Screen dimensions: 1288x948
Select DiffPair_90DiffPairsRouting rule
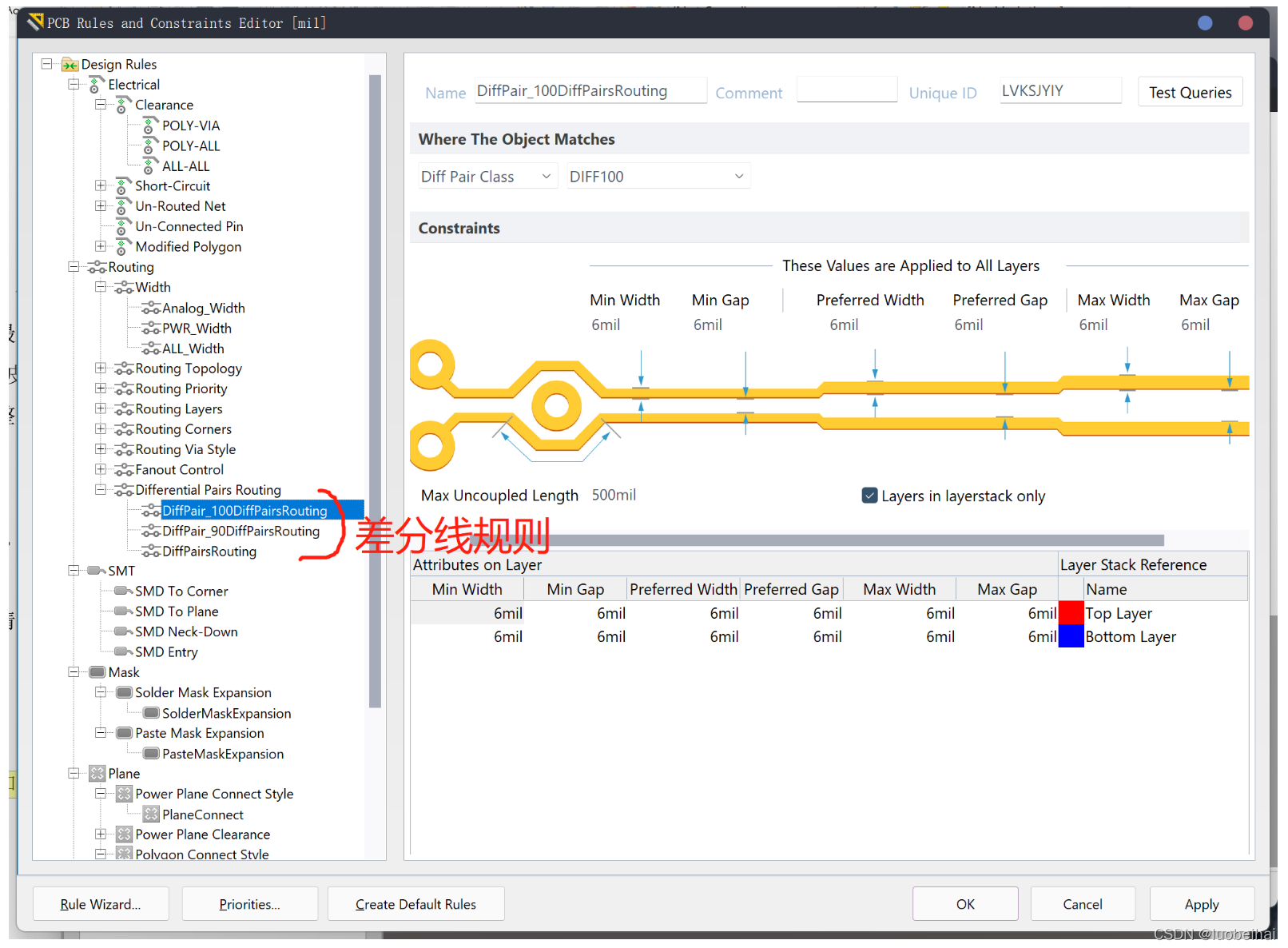pos(241,531)
